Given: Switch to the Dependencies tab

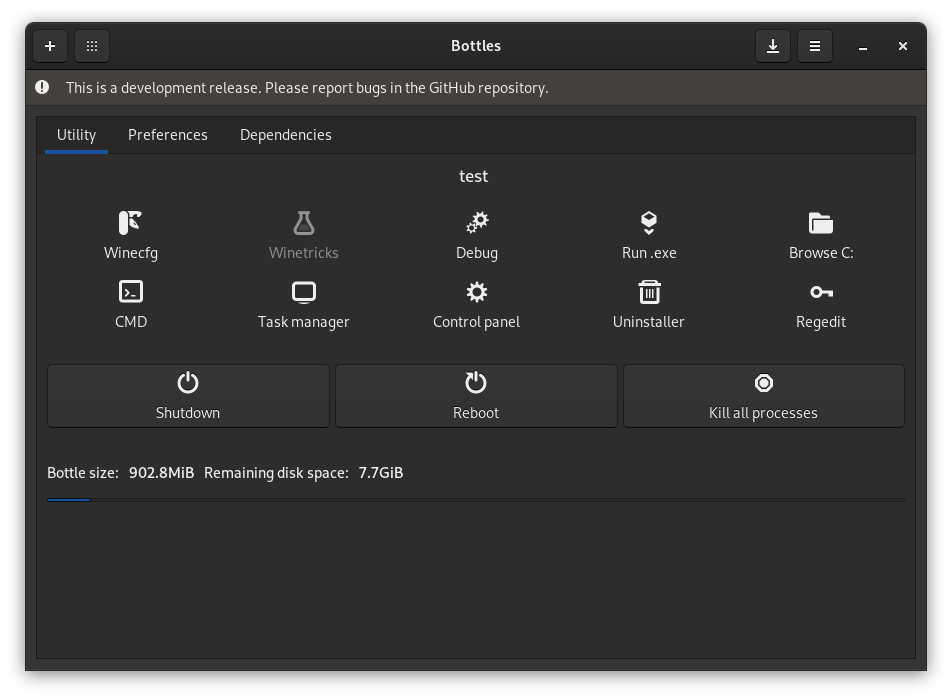Looking at the screenshot, I should (285, 135).
